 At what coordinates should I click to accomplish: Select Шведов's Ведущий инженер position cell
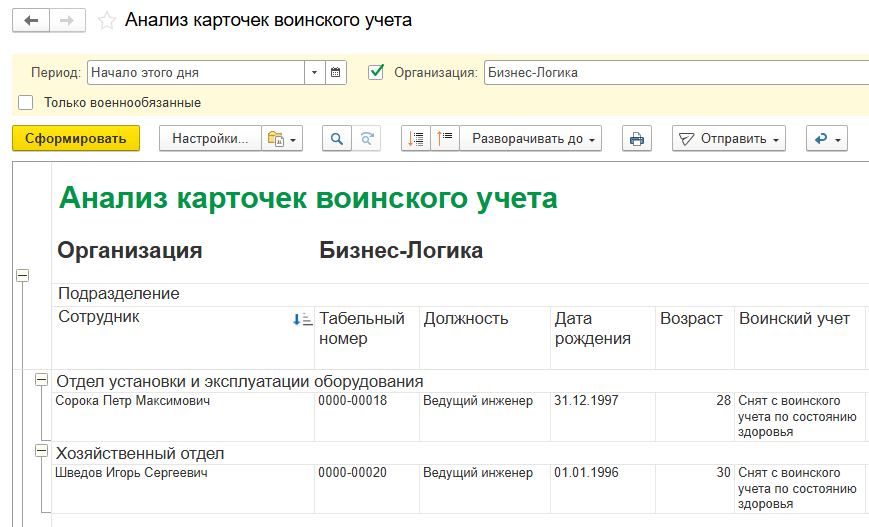pyautogui.click(x=485, y=489)
